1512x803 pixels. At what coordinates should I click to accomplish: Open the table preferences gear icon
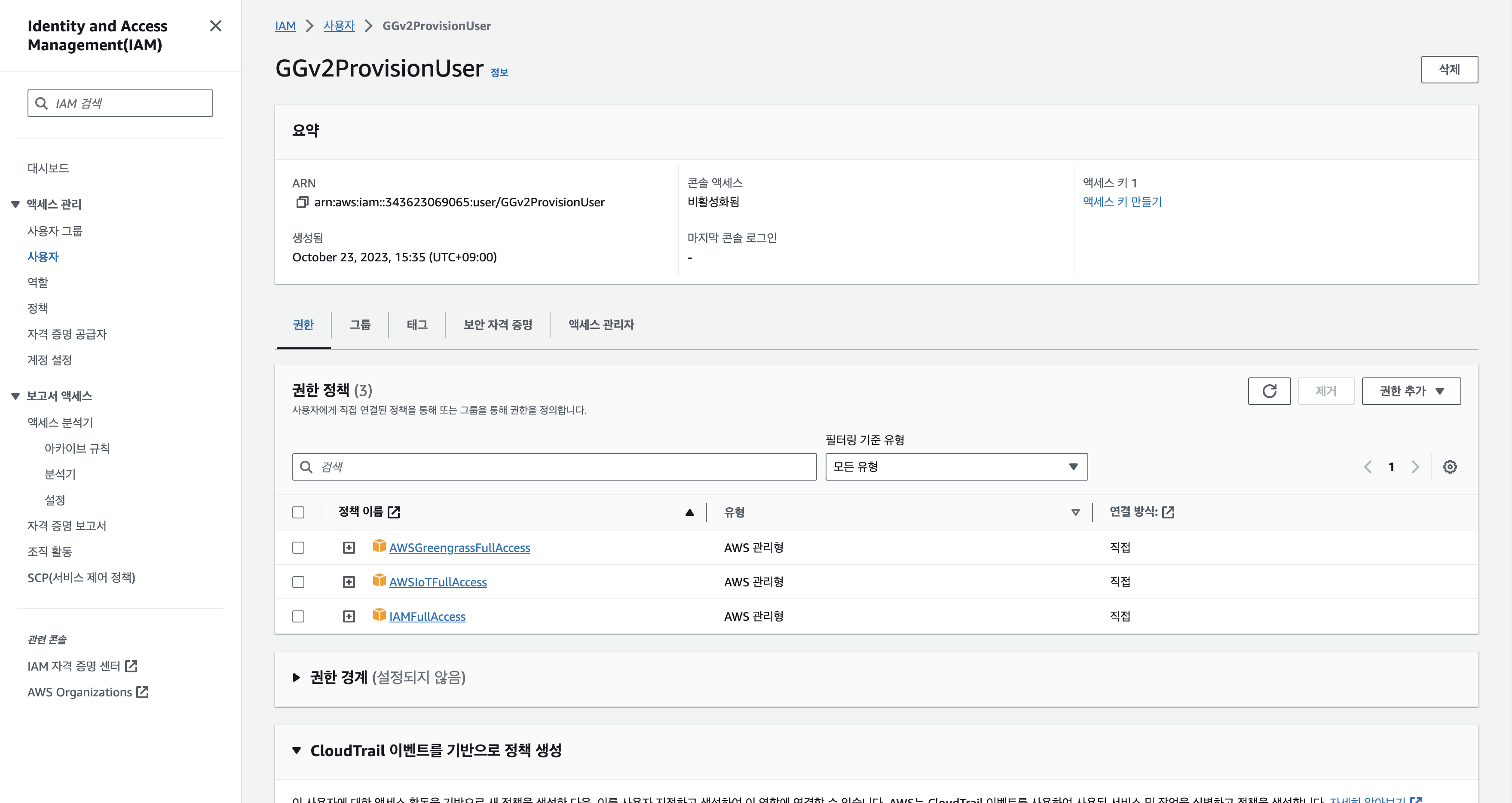click(x=1450, y=467)
